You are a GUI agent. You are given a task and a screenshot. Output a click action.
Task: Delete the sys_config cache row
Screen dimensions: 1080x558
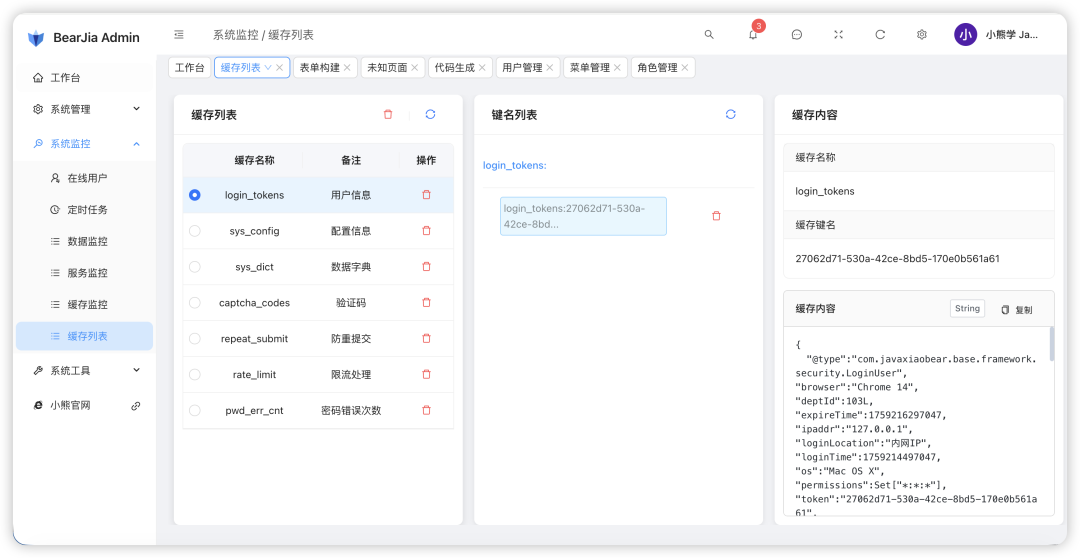tap(426, 231)
